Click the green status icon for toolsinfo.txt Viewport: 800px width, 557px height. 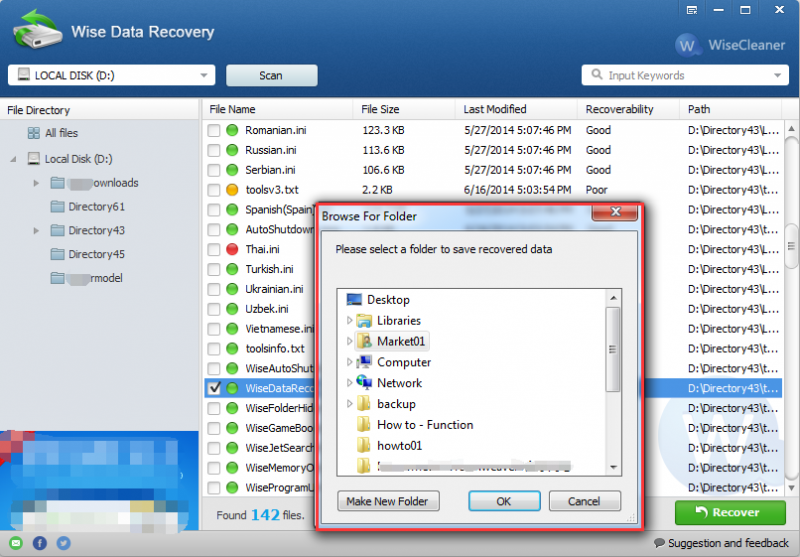[x=232, y=348]
